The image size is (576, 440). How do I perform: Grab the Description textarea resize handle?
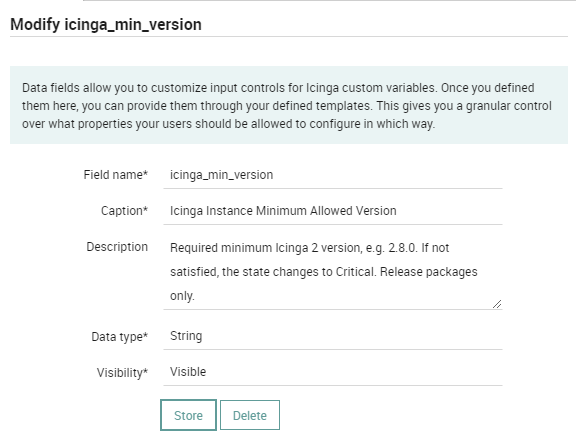tap(497, 304)
